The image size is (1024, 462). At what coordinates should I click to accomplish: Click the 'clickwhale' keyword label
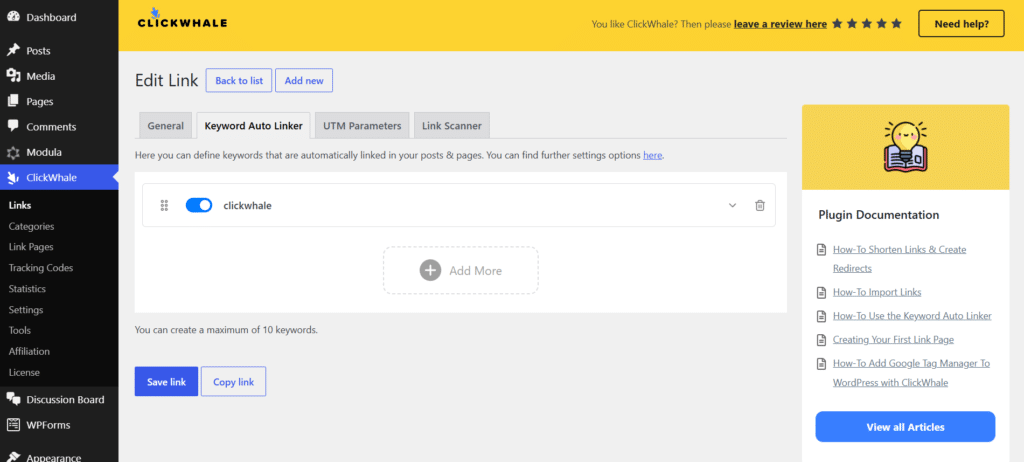click(248, 205)
